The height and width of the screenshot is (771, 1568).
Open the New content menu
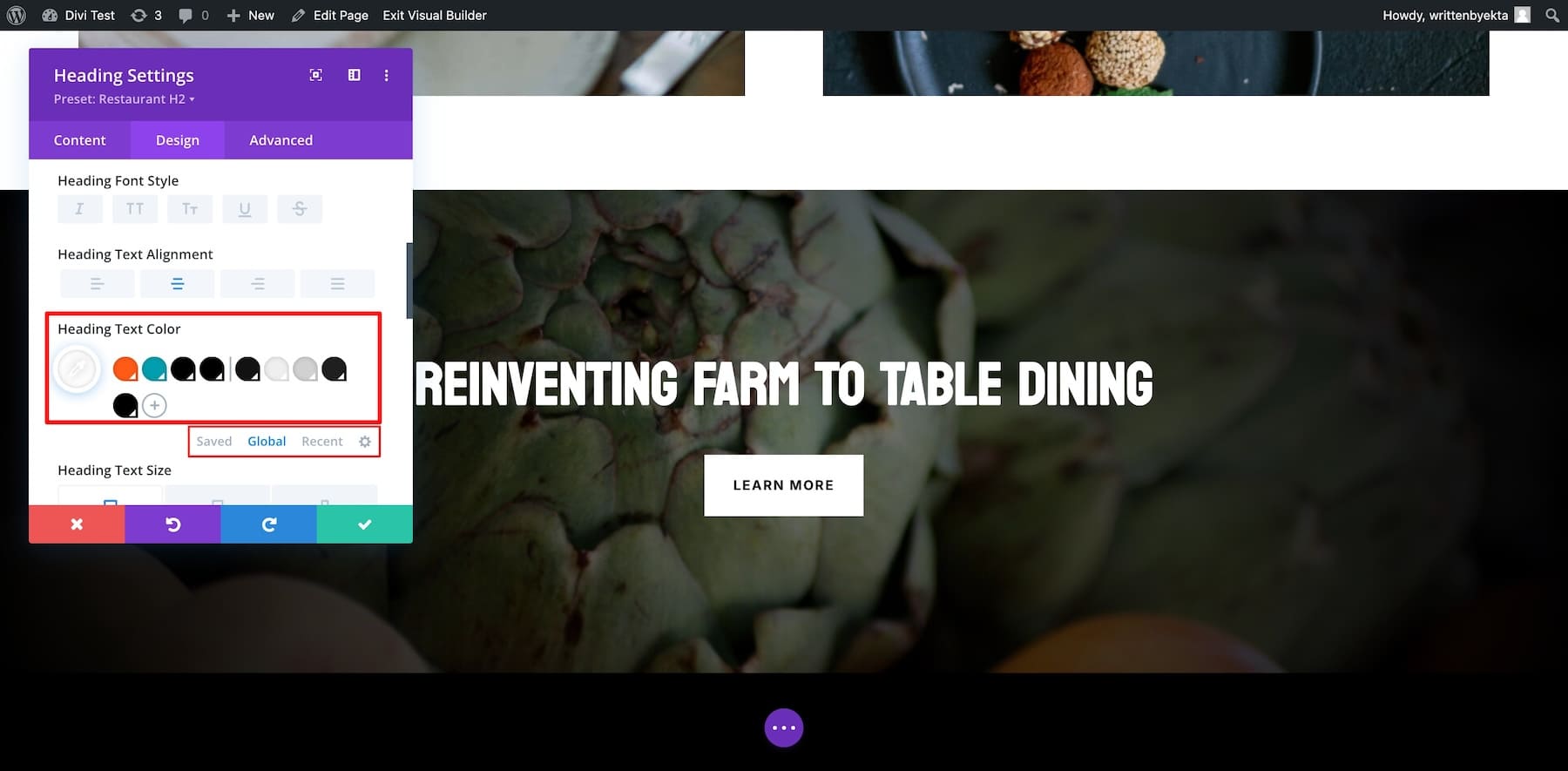coord(250,16)
